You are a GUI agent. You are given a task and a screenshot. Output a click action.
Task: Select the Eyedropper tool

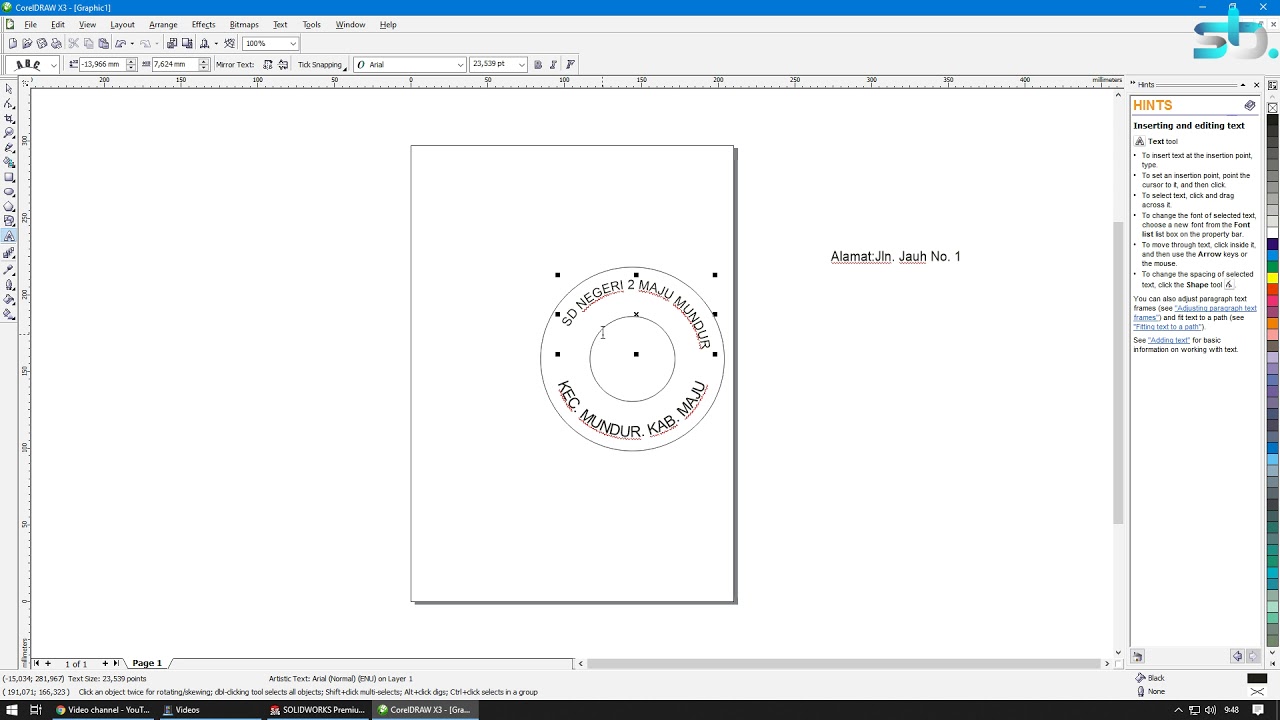pyautogui.click(x=9, y=269)
